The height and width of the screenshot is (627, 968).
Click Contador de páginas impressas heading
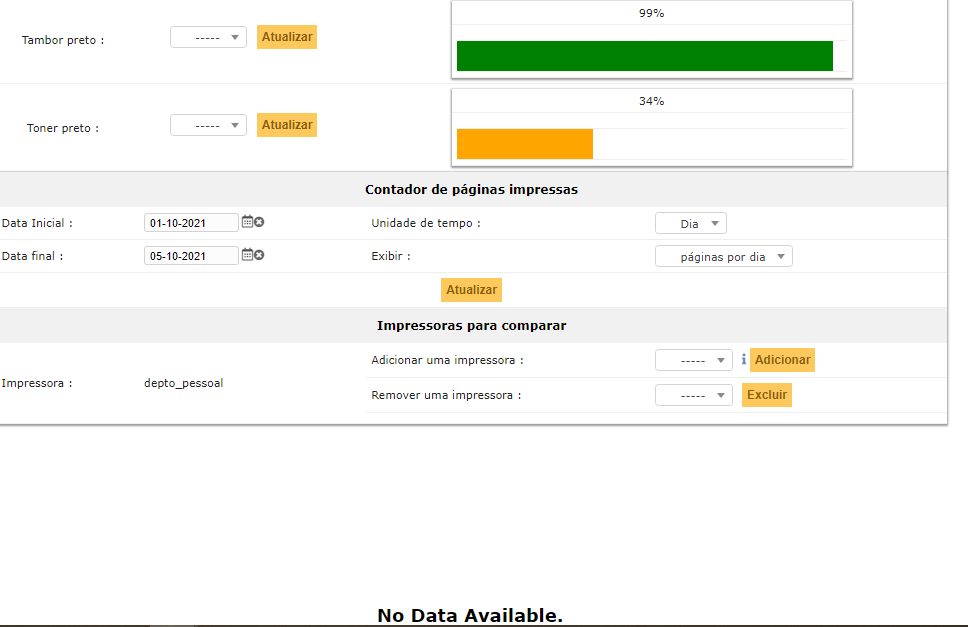pos(472,189)
